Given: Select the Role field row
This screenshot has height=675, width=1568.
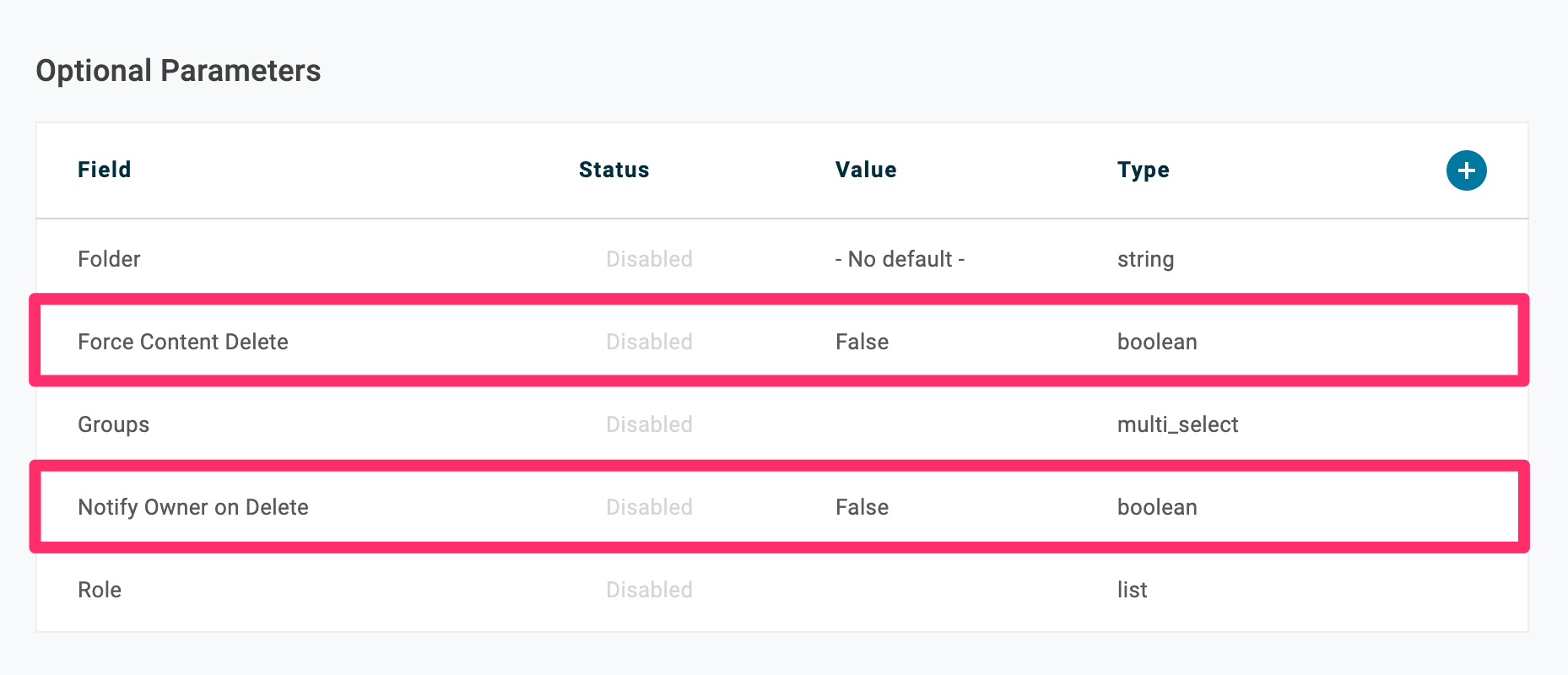Looking at the screenshot, I should click(x=782, y=590).
